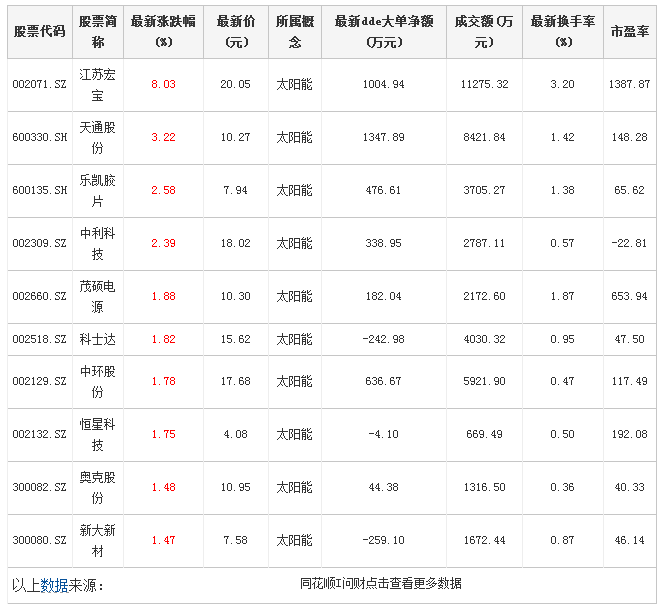Click the dde net amount -242.98

coord(384,339)
